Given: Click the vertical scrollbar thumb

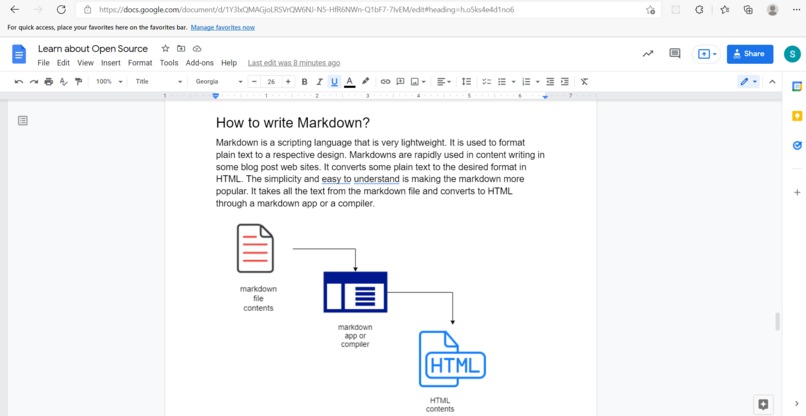Looking at the screenshot, I should click(x=777, y=322).
